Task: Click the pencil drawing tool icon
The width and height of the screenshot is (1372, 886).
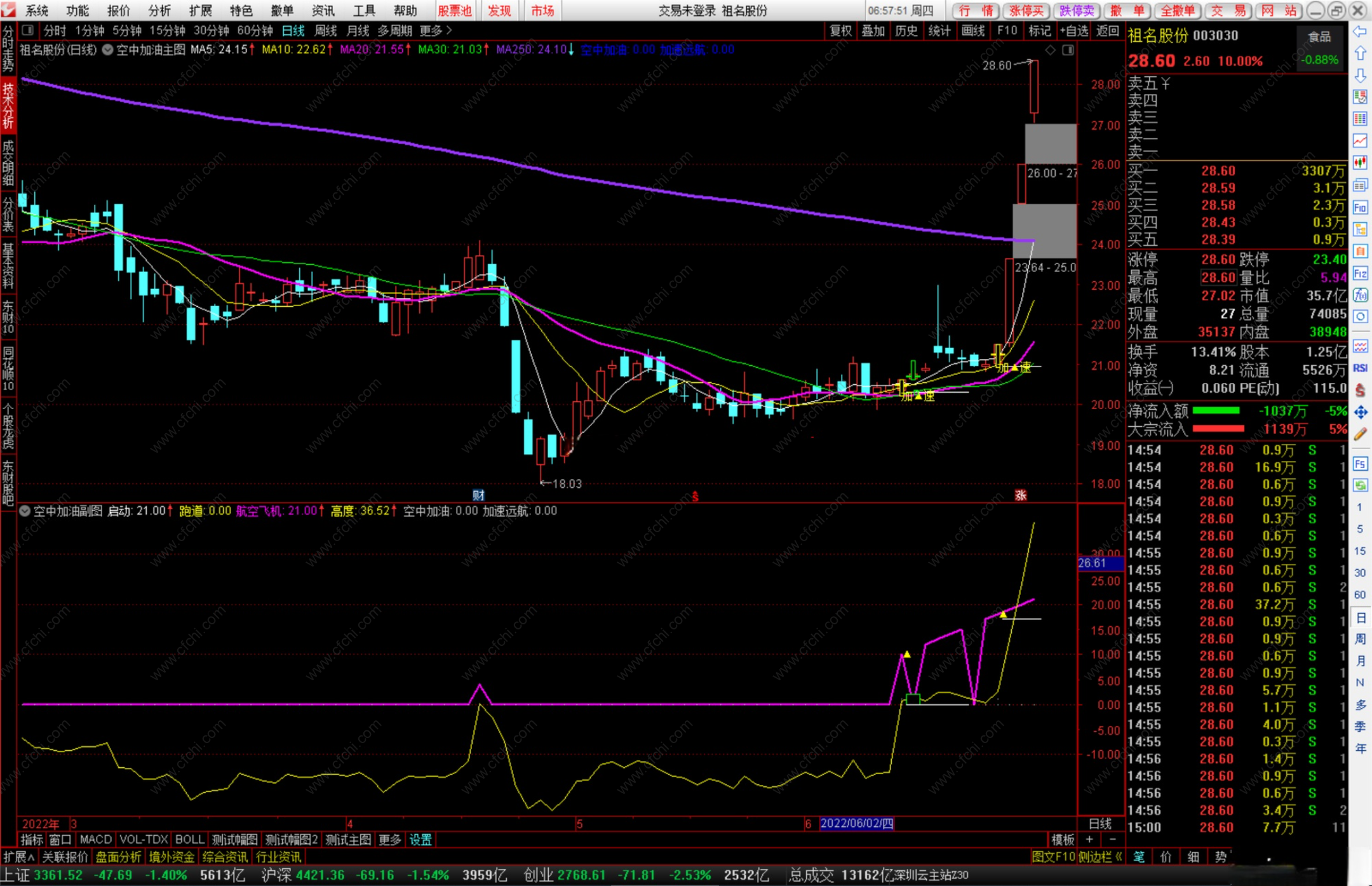Action: pos(1360,434)
